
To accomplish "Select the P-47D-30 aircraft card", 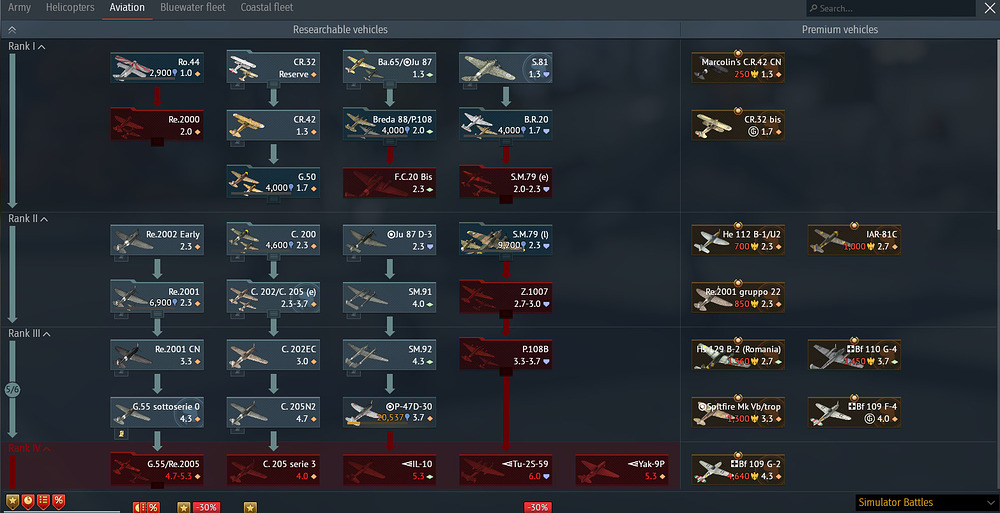I will pyautogui.click(x=389, y=412).
